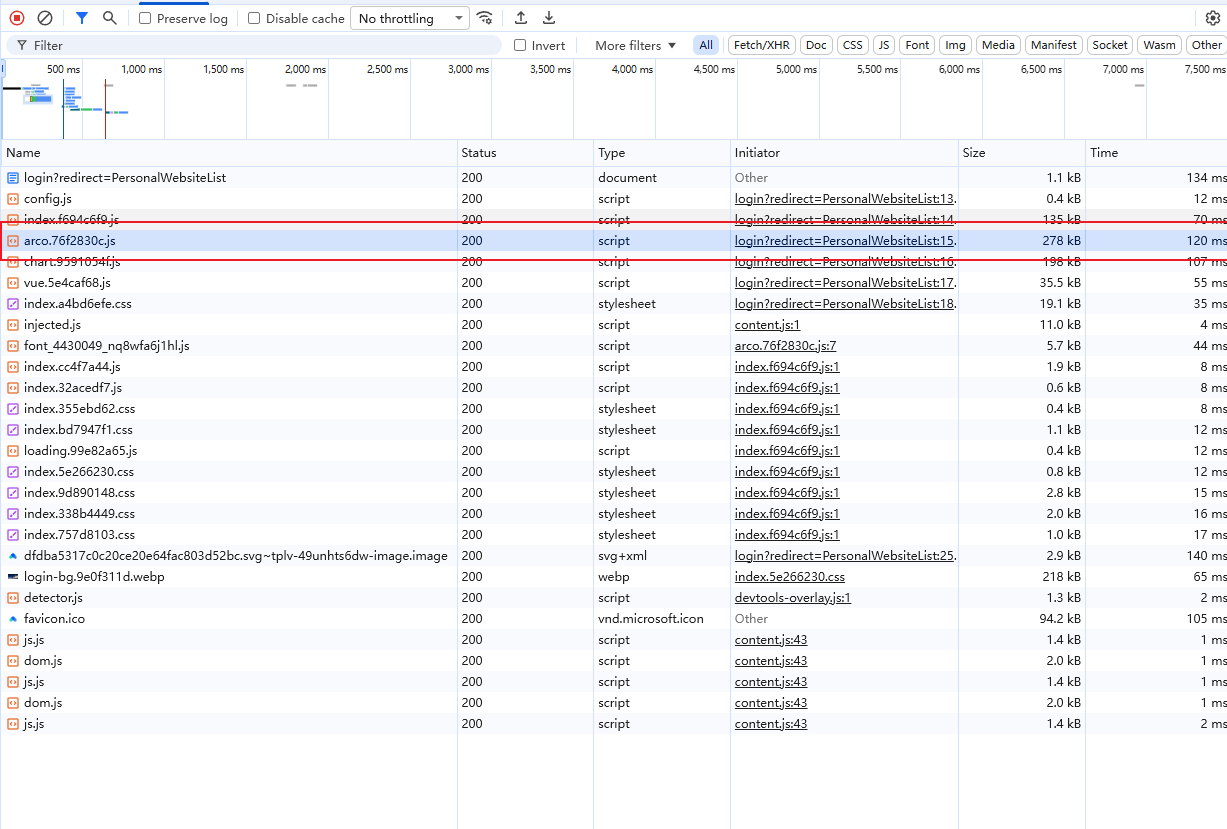
Task: Click the Filter text input field
Action: click(x=260, y=45)
